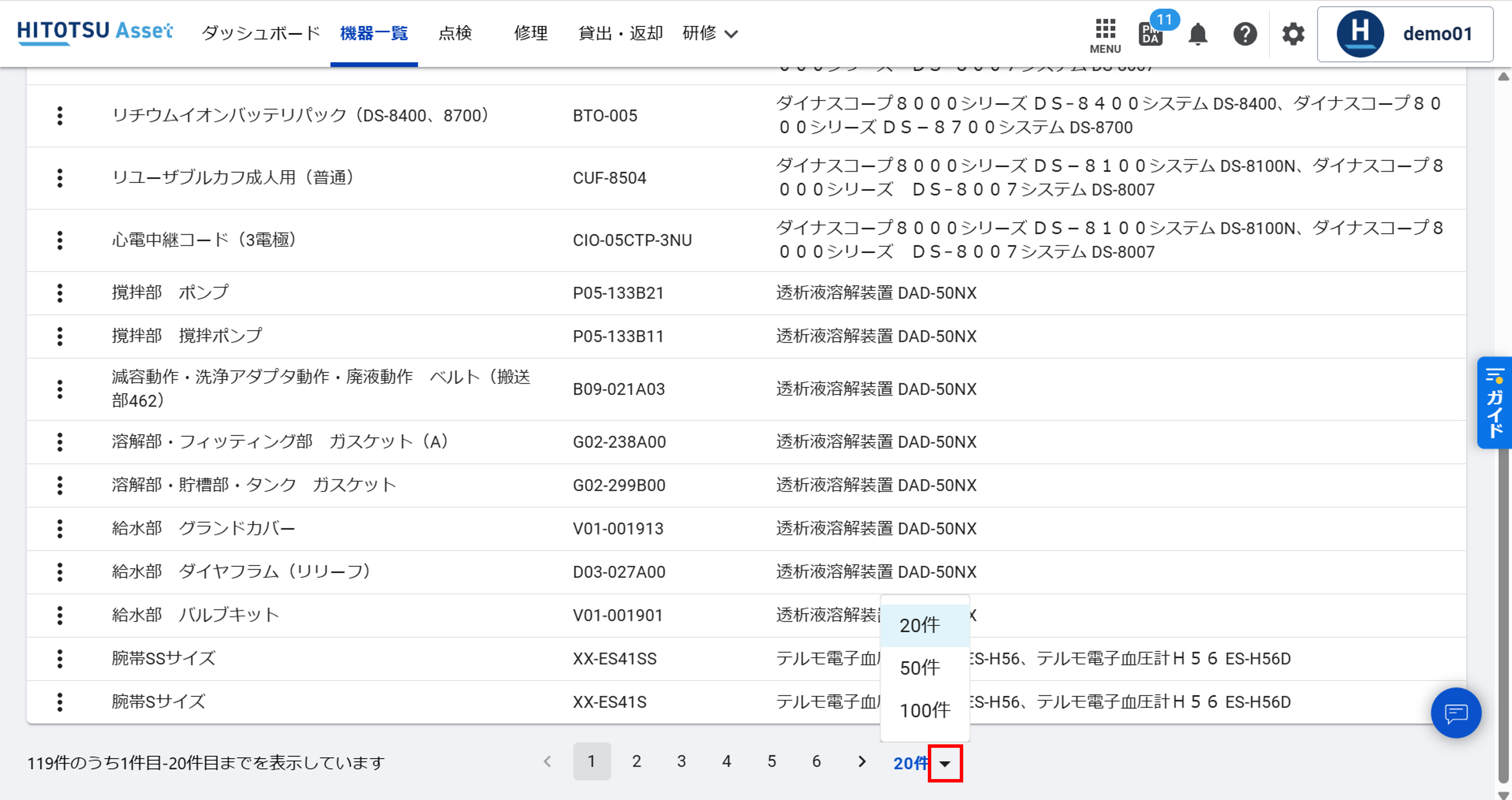Open row menu for 給水部 バルブキット
Image resolution: width=1512 pixels, height=800 pixels.
point(59,615)
